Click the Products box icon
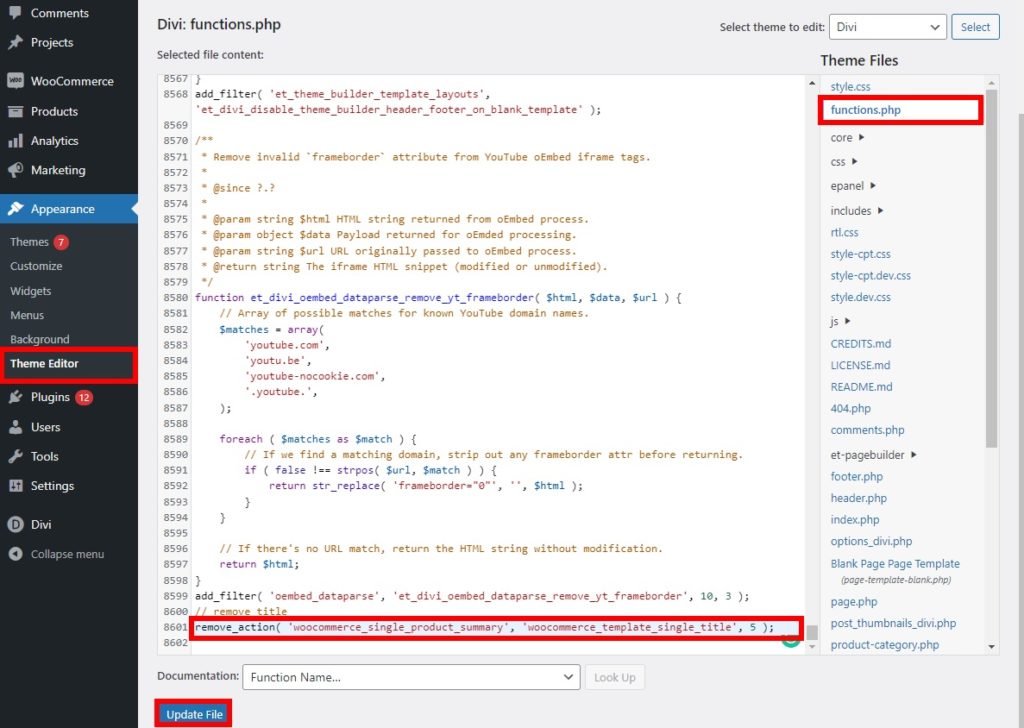This screenshot has width=1024, height=728. [16, 111]
